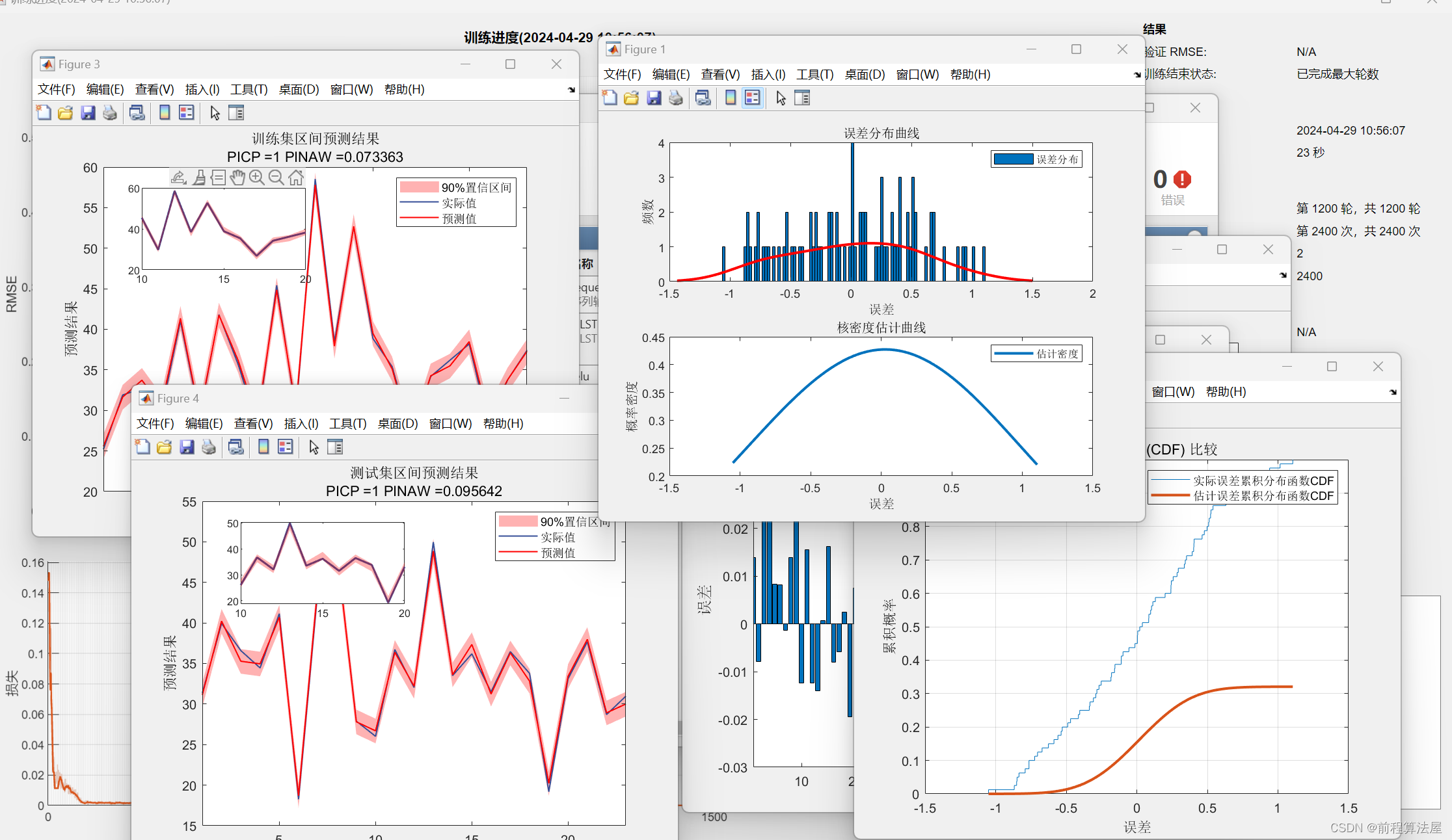Select Zoom Out tool in Figure 3 axes
This screenshot has width=1452, height=840.
pos(276,177)
